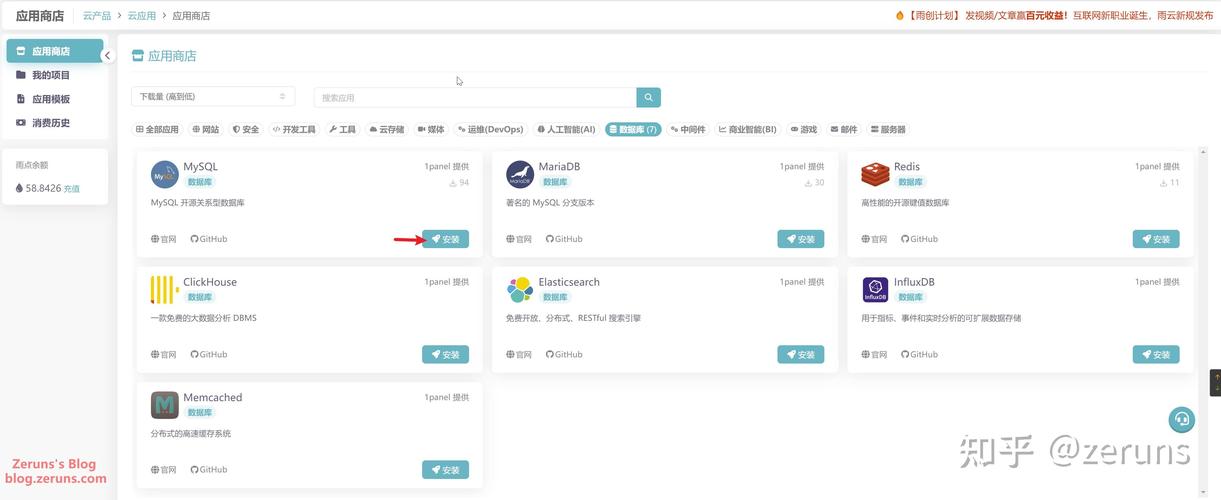Select the 开发工具 category tab

pos(294,129)
